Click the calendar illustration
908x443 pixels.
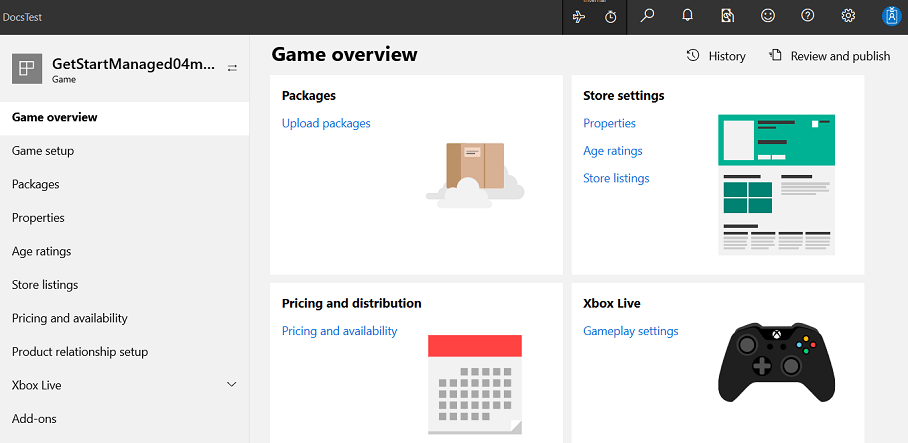[475, 385]
